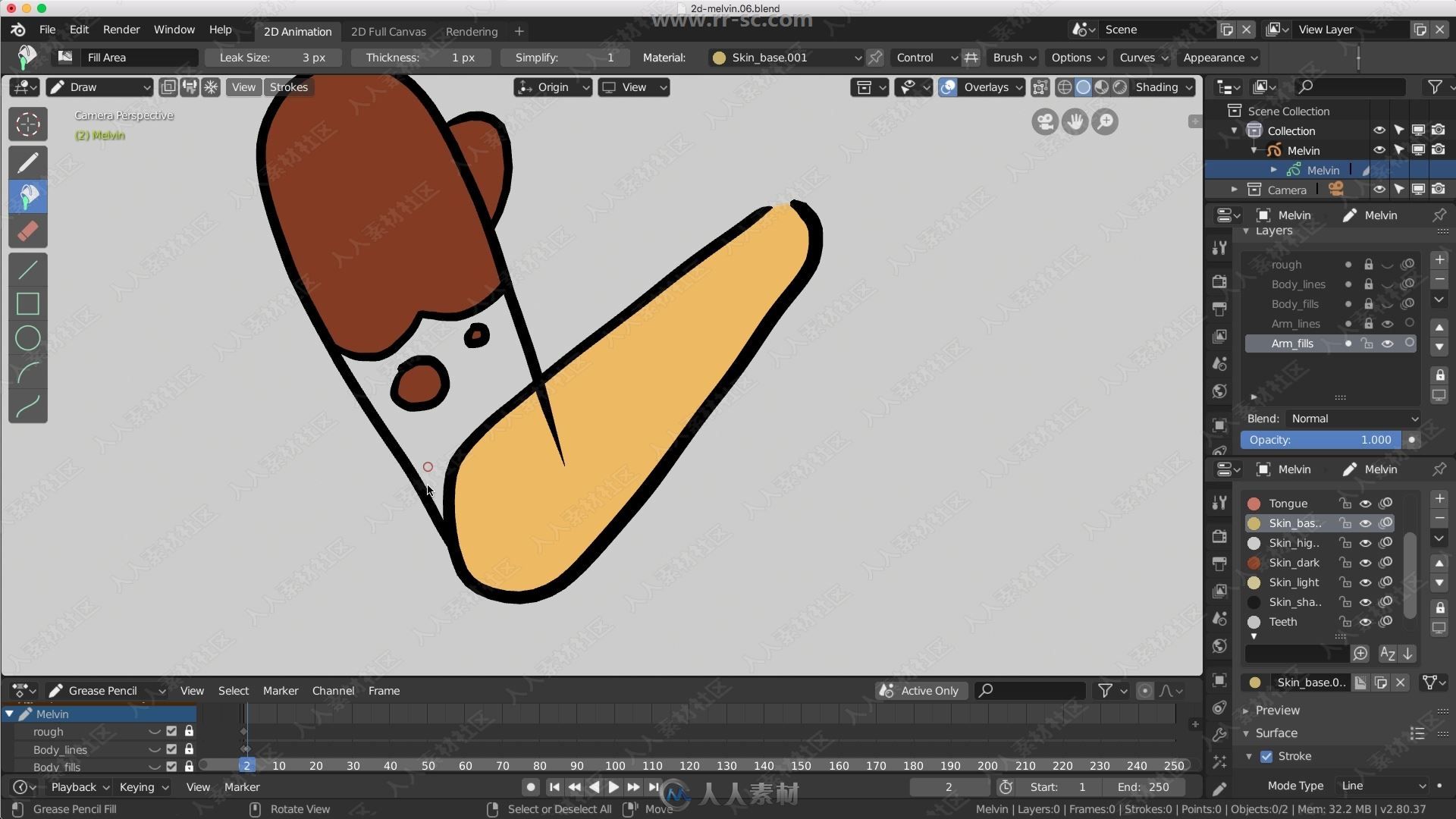
Task: Click the zoom magnifier gizmo icon
Action: coord(1105,121)
